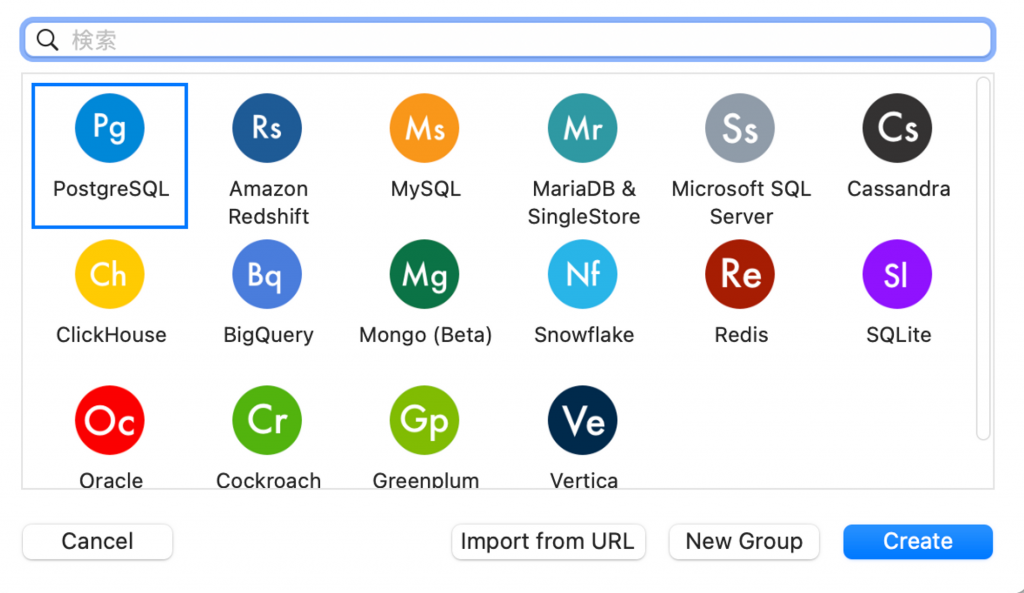Select the Cockroach database icon
Screen dimensions: 1024x593
coord(267,421)
